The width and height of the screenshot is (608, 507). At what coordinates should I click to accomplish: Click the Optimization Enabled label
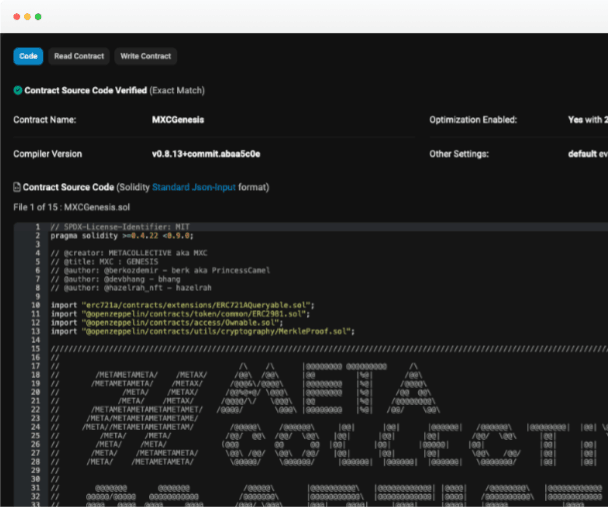coord(473,120)
